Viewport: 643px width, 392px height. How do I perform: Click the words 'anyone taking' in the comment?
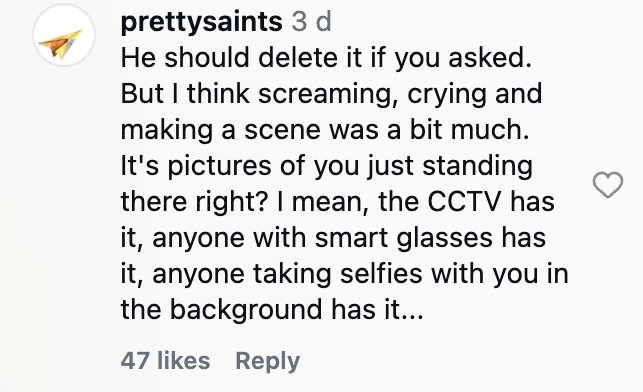coord(242,274)
